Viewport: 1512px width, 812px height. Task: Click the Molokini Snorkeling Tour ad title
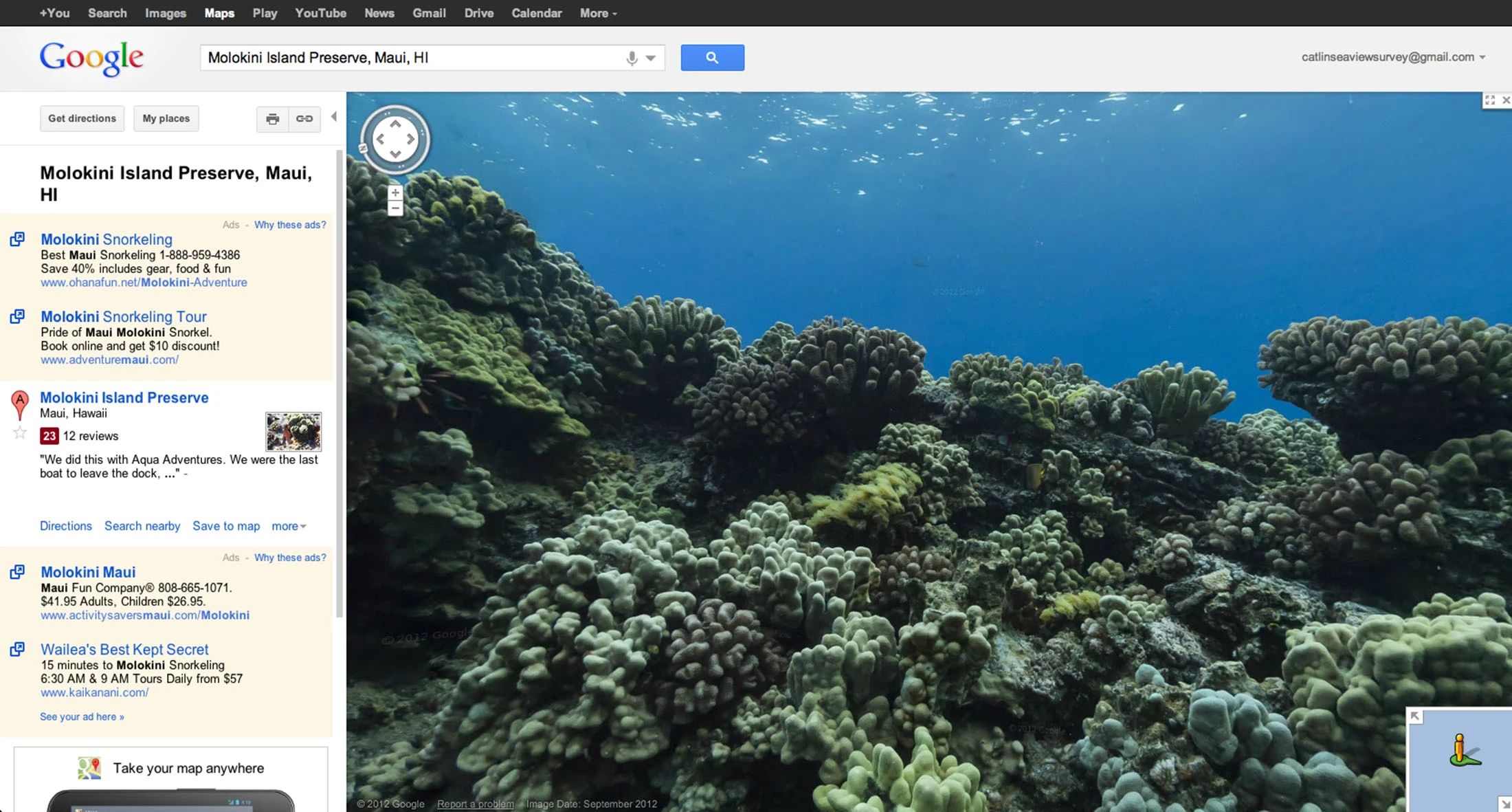click(x=124, y=316)
